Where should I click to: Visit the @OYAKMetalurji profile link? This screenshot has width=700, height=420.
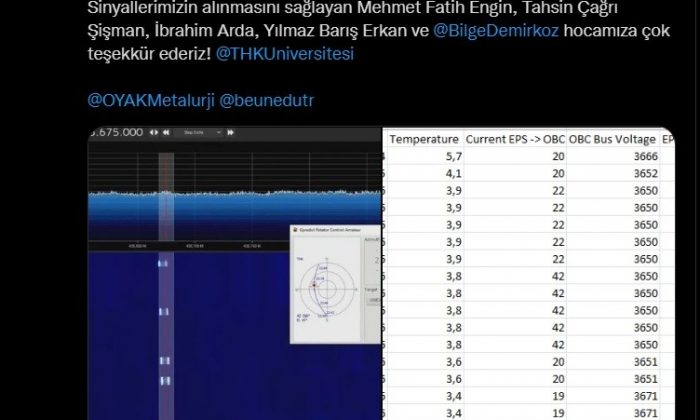tap(150, 101)
